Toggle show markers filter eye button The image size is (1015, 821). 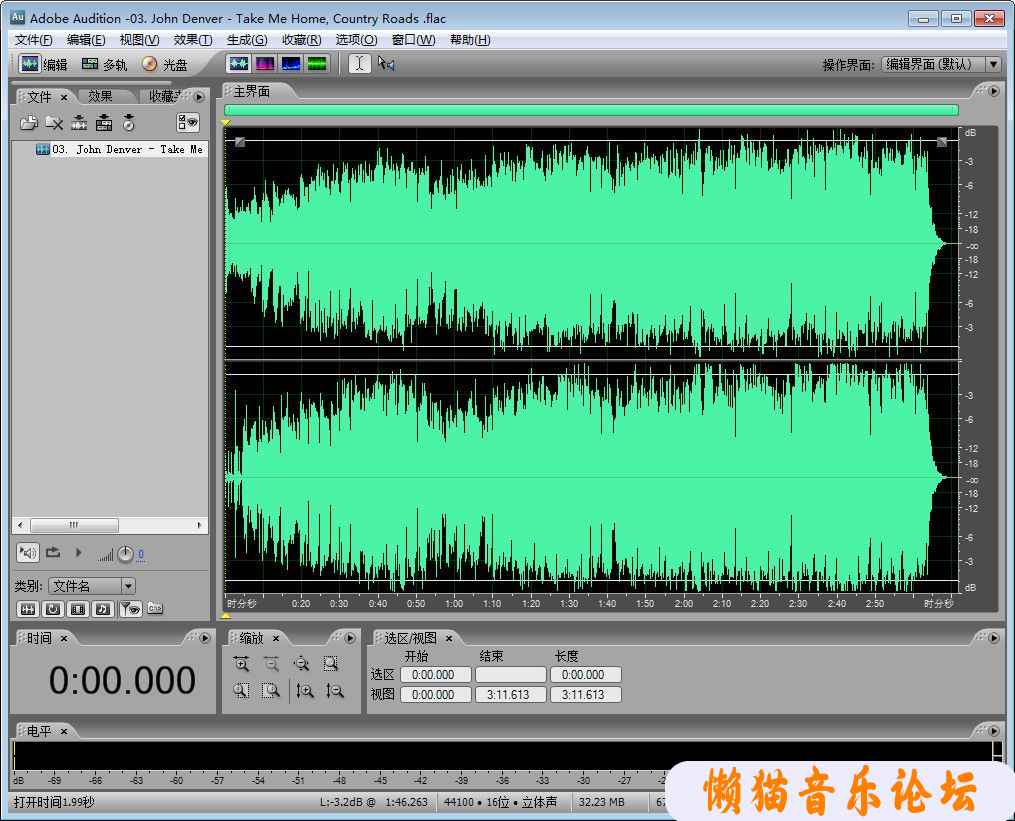click(x=130, y=609)
